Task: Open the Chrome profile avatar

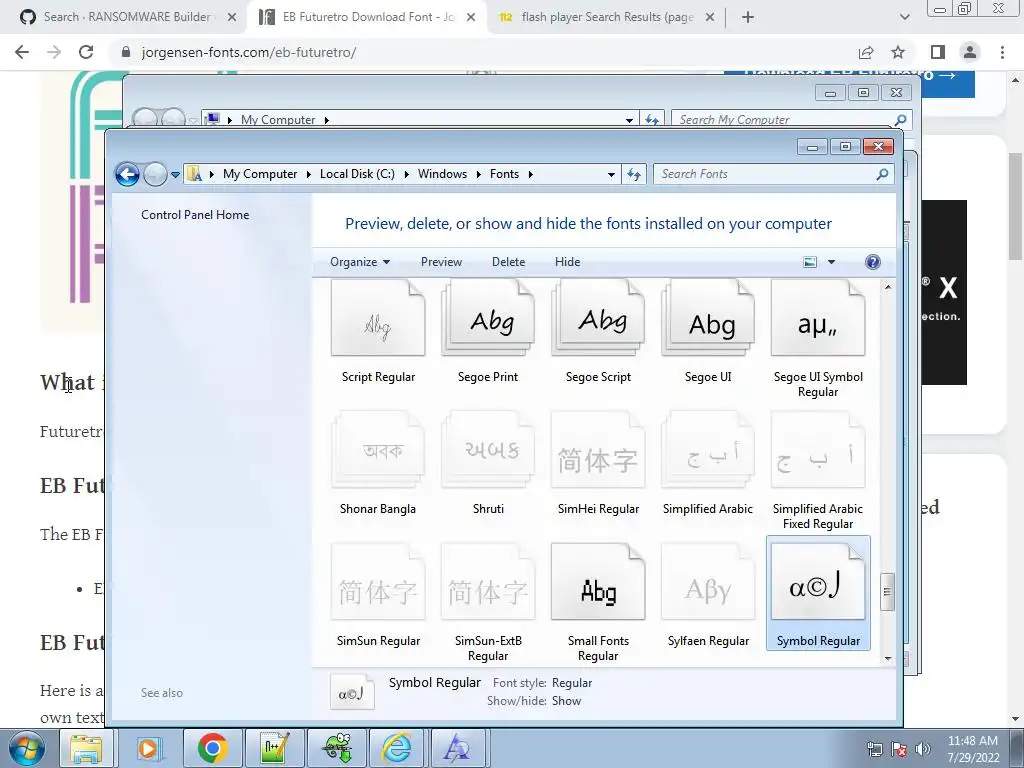Action: tap(970, 52)
